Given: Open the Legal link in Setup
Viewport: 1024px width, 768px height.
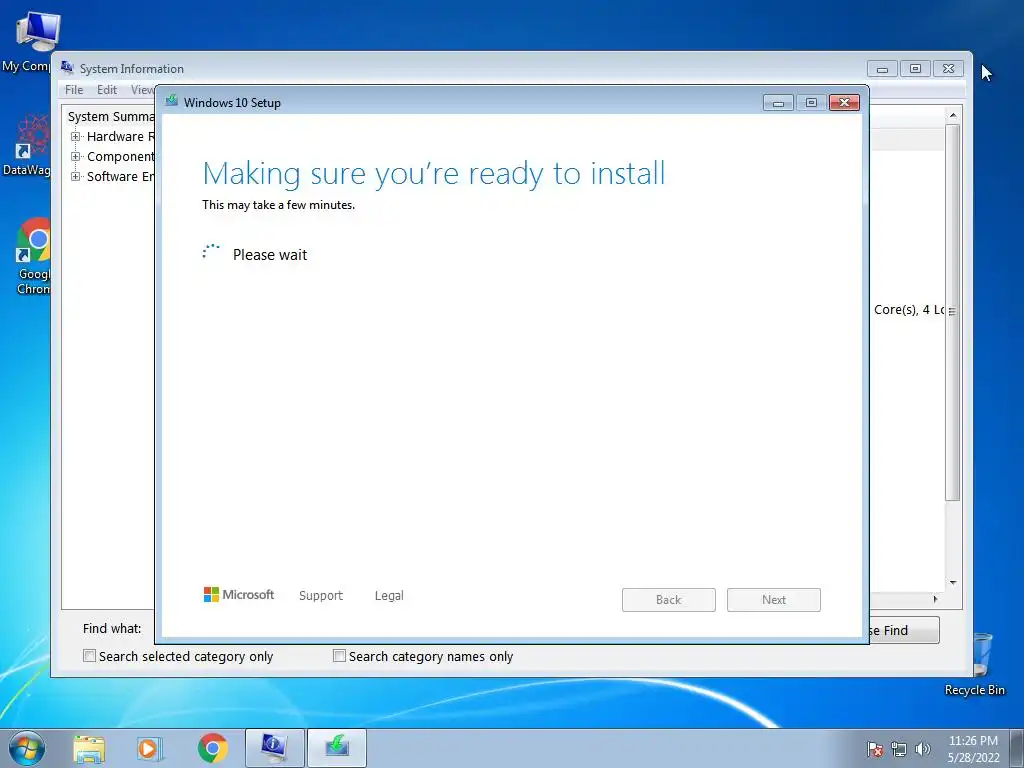Looking at the screenshot, I should click(x=389, y=595).
